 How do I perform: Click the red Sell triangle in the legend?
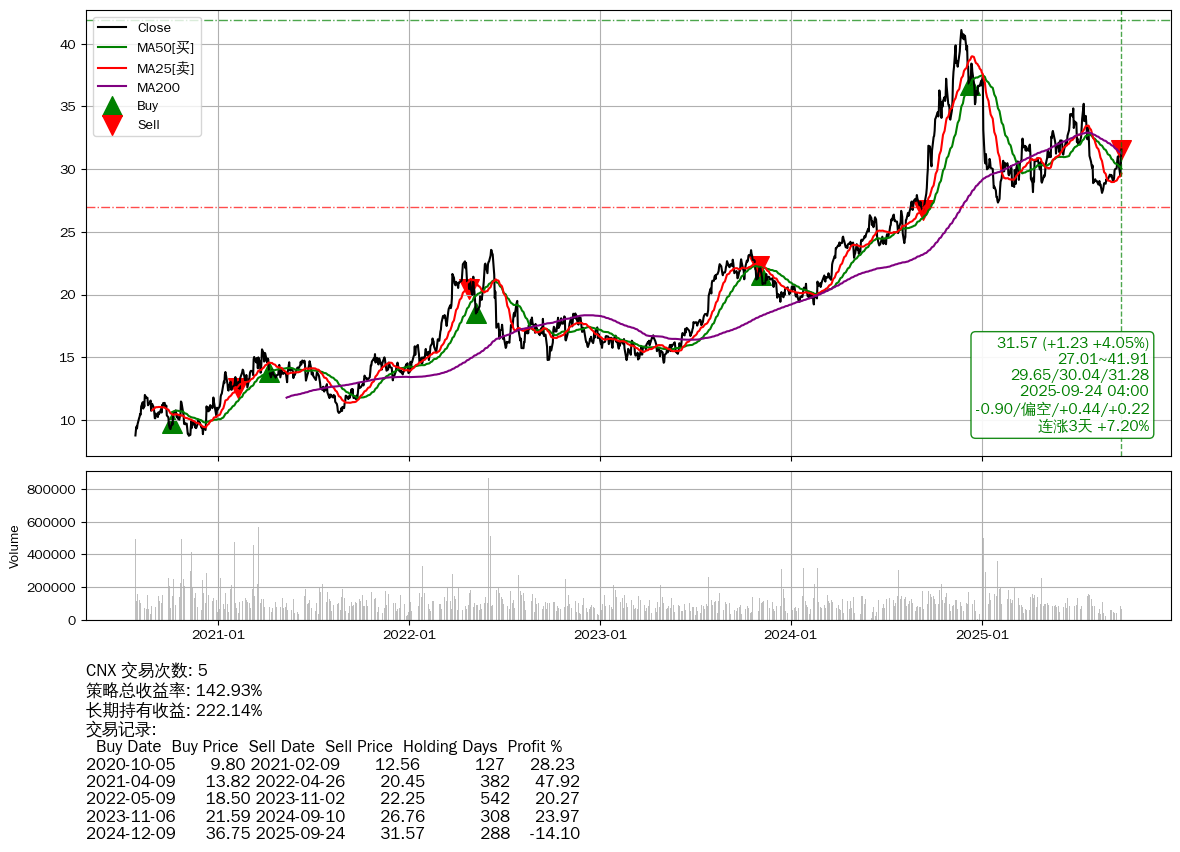tap(113, 125)
